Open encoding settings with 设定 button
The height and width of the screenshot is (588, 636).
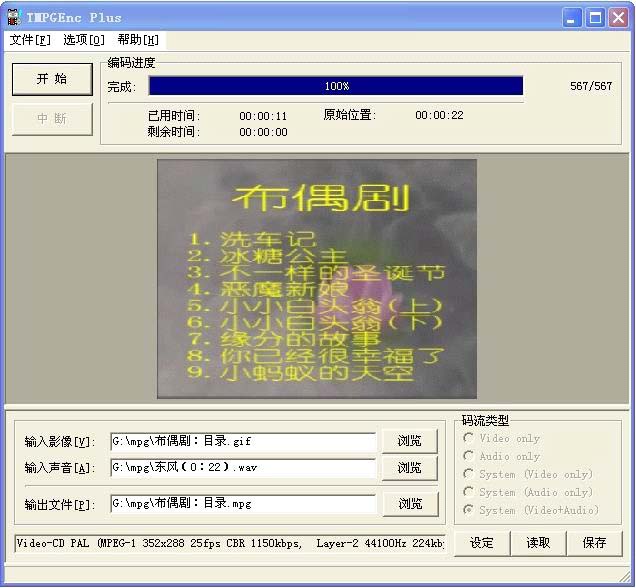pyautogui.click(x=482, y=542)
